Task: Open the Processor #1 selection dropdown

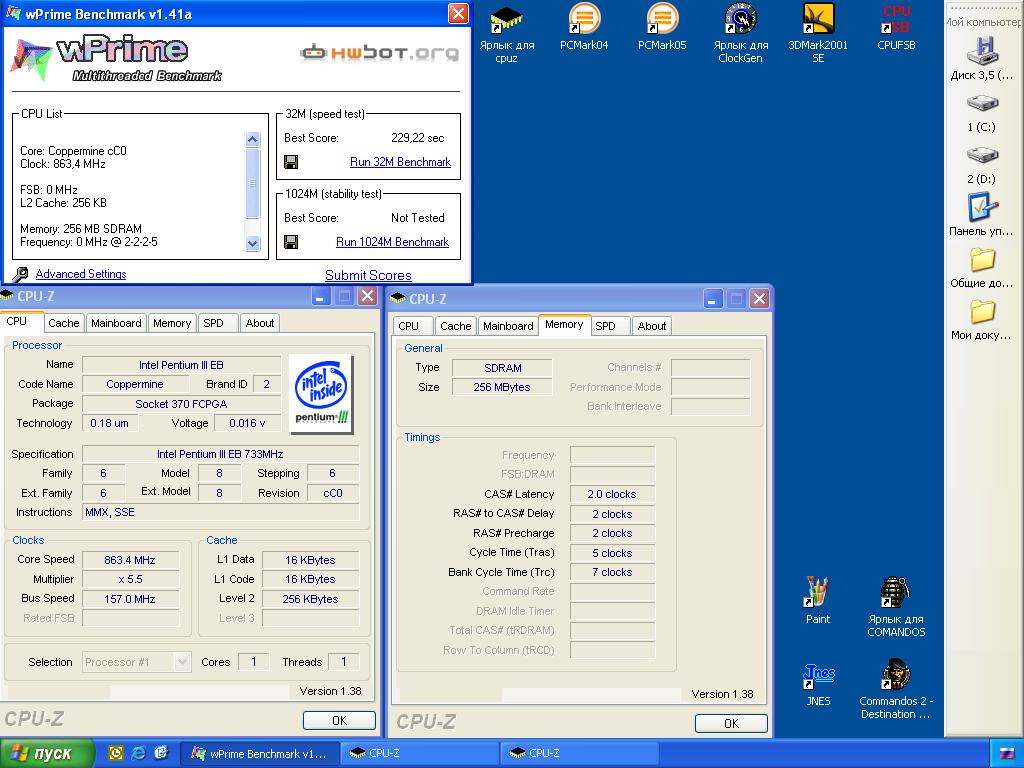Action: pyautogui.click(x=137, y=662)
